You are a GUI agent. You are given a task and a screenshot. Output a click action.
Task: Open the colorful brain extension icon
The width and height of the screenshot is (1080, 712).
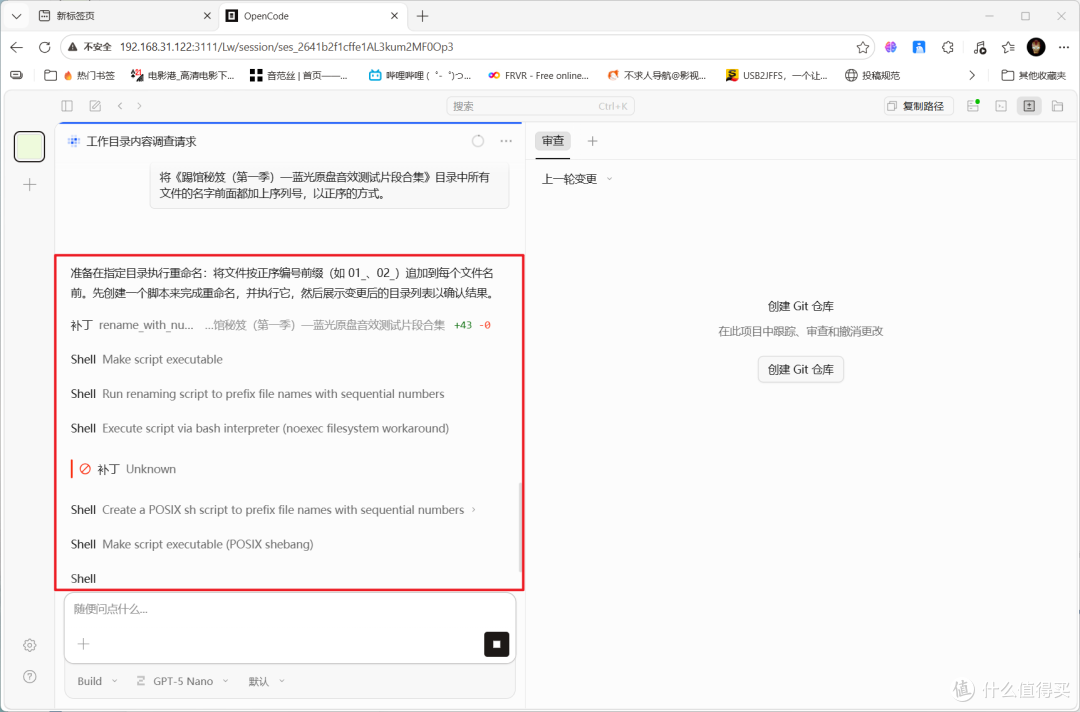tap(891, 47)
